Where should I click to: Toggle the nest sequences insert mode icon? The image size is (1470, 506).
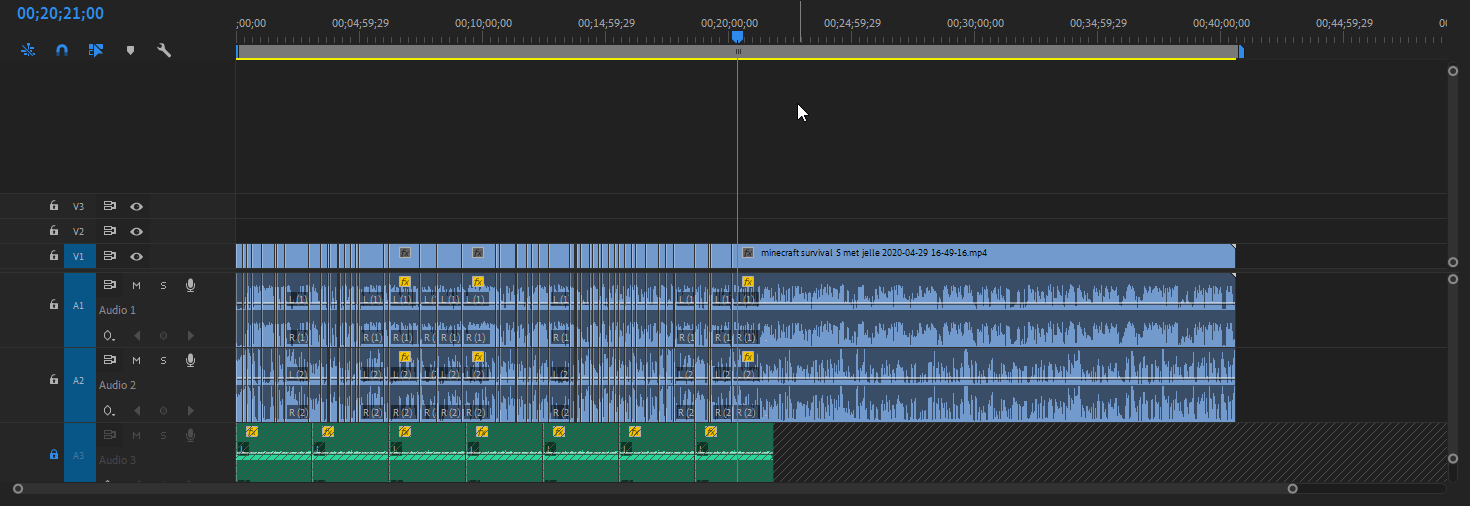pos(28,49)
